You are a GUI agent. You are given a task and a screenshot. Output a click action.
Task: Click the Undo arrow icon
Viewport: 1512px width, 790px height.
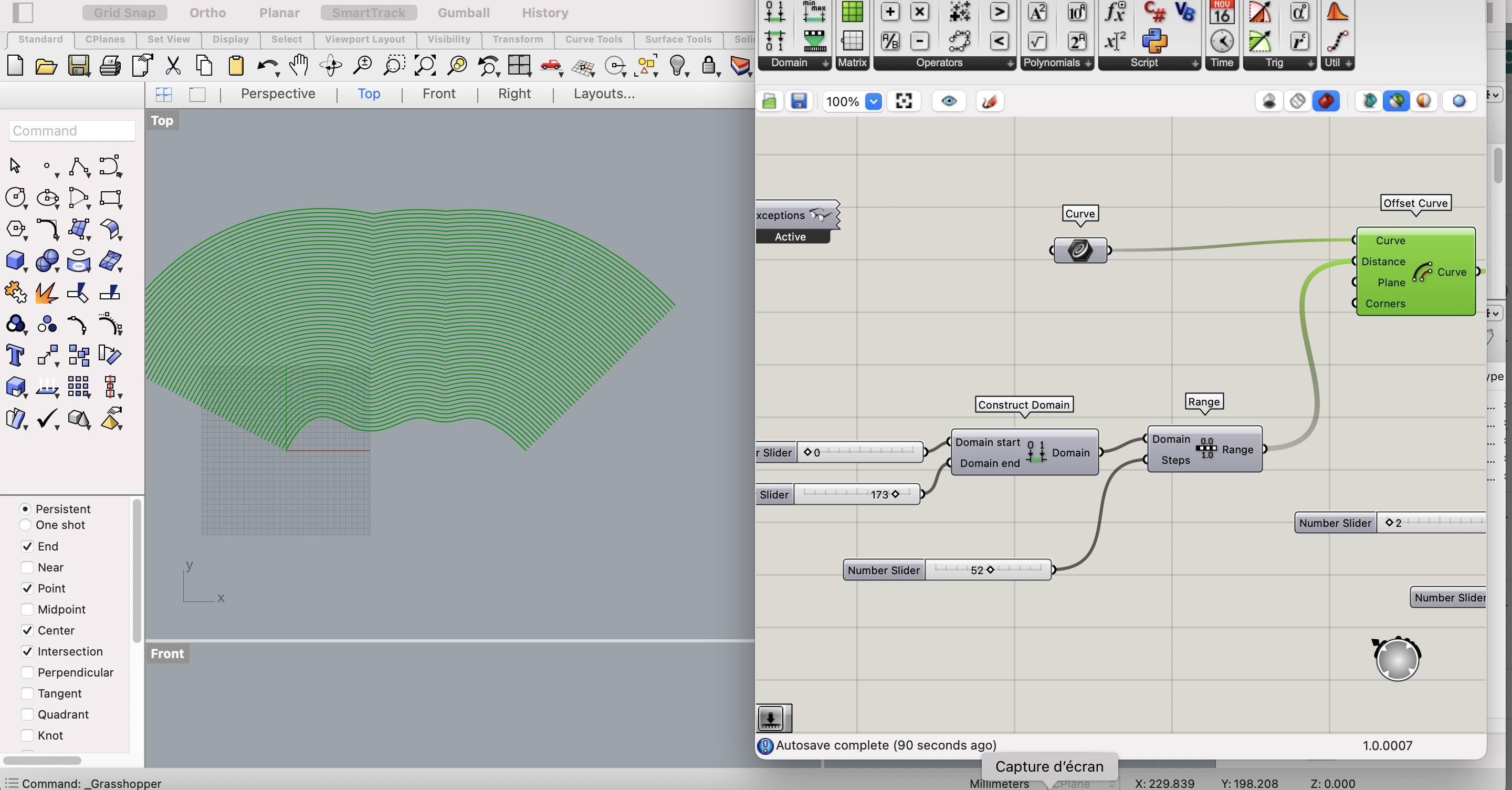(x=267, y=66)
